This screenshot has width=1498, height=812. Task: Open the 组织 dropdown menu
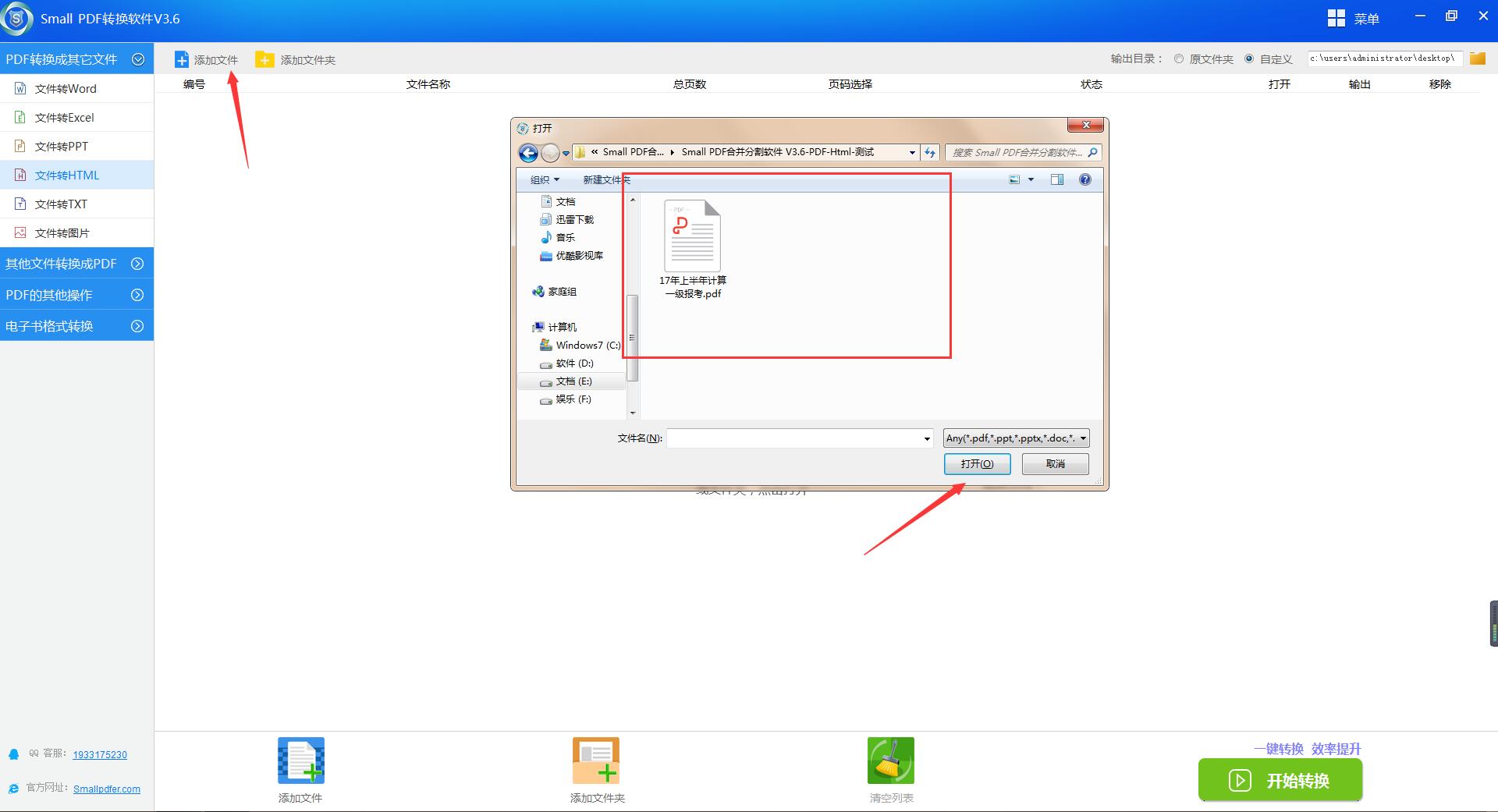pyautogui.click(x=545, y=180)
